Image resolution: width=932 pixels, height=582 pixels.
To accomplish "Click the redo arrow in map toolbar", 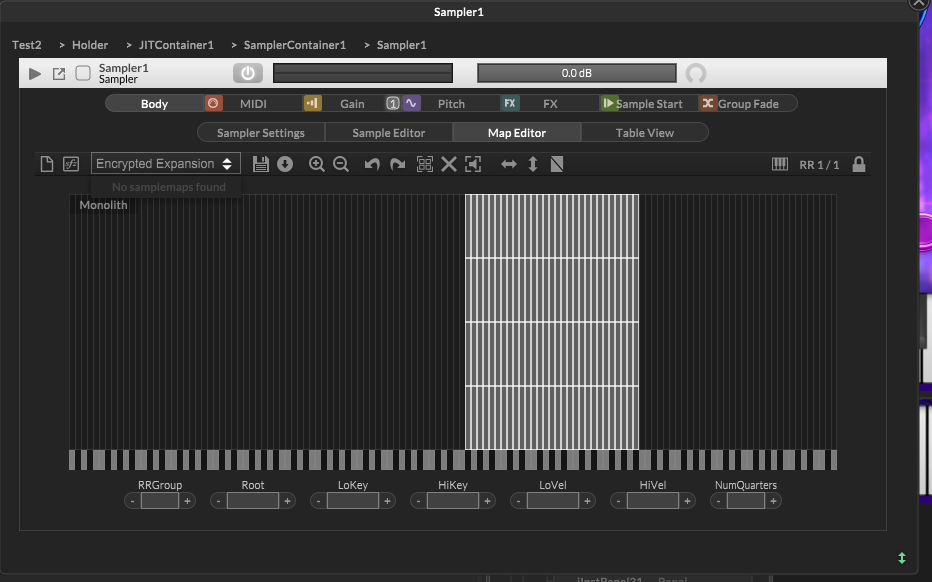I will 397,164.
